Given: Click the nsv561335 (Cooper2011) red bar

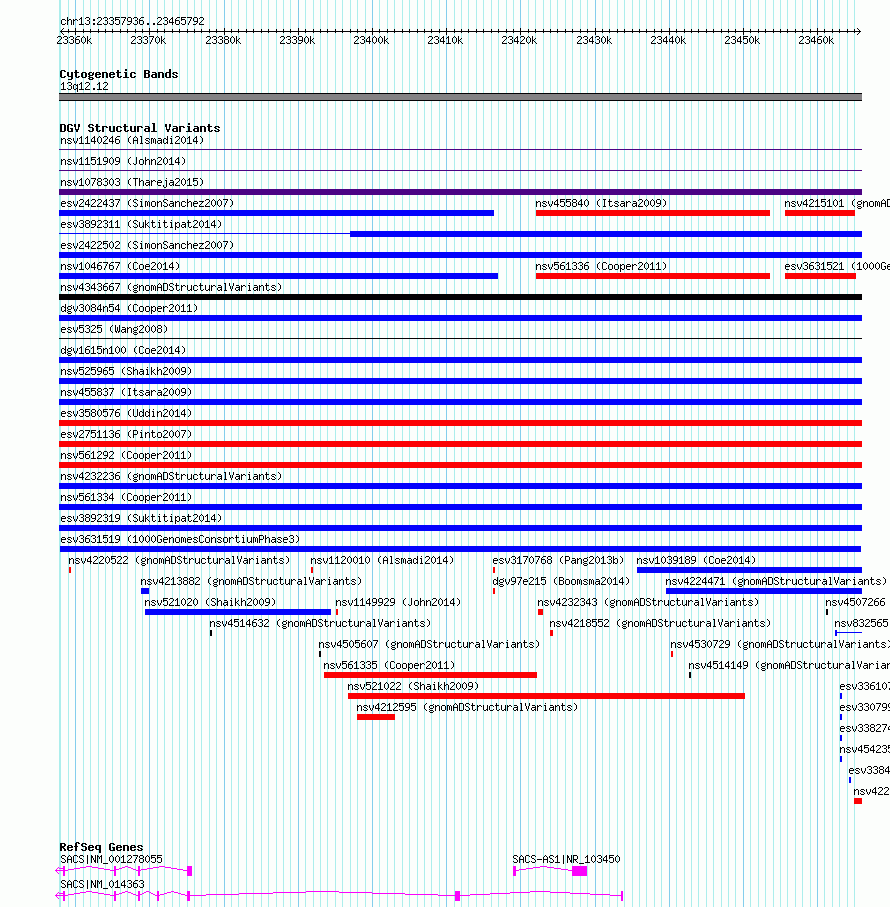Looking at the screenshot, I should 430,675.
